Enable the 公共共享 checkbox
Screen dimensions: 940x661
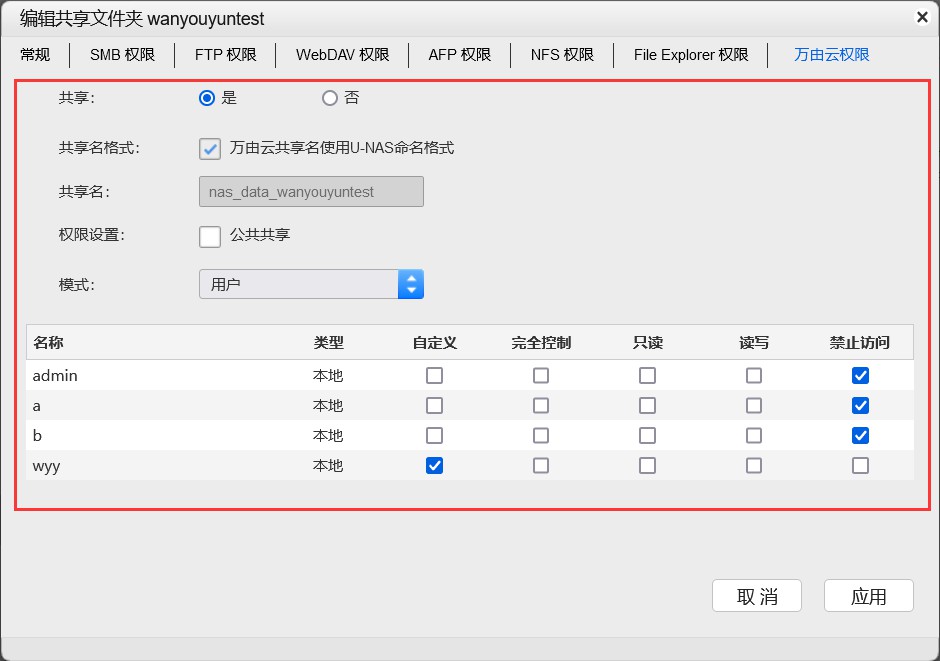click(x=209, y=237)
